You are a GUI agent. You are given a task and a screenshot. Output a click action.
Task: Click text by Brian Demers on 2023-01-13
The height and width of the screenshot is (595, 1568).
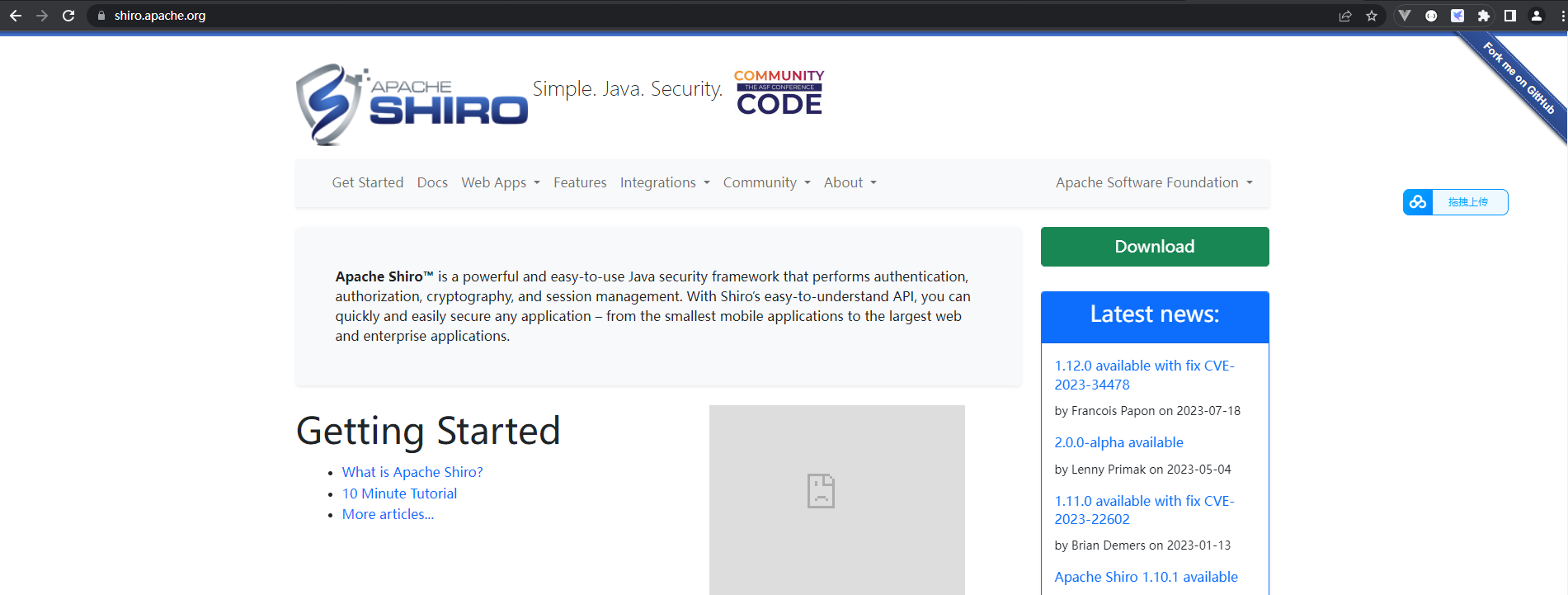[x=1142, y=545]
